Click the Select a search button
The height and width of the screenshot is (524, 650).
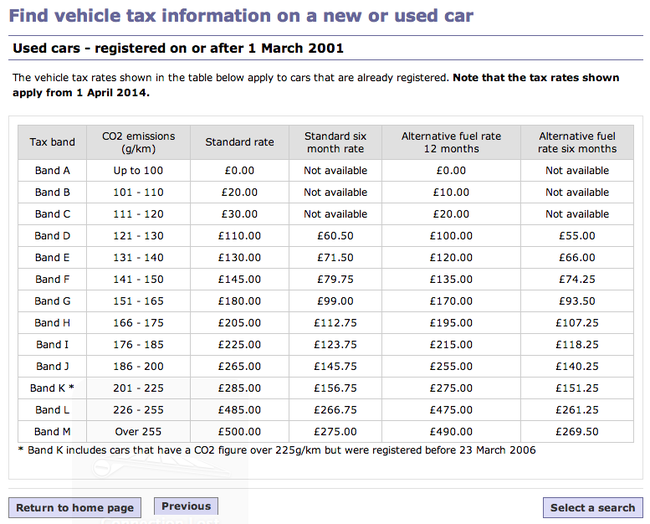pyautogui.click(x=592, y=507)
